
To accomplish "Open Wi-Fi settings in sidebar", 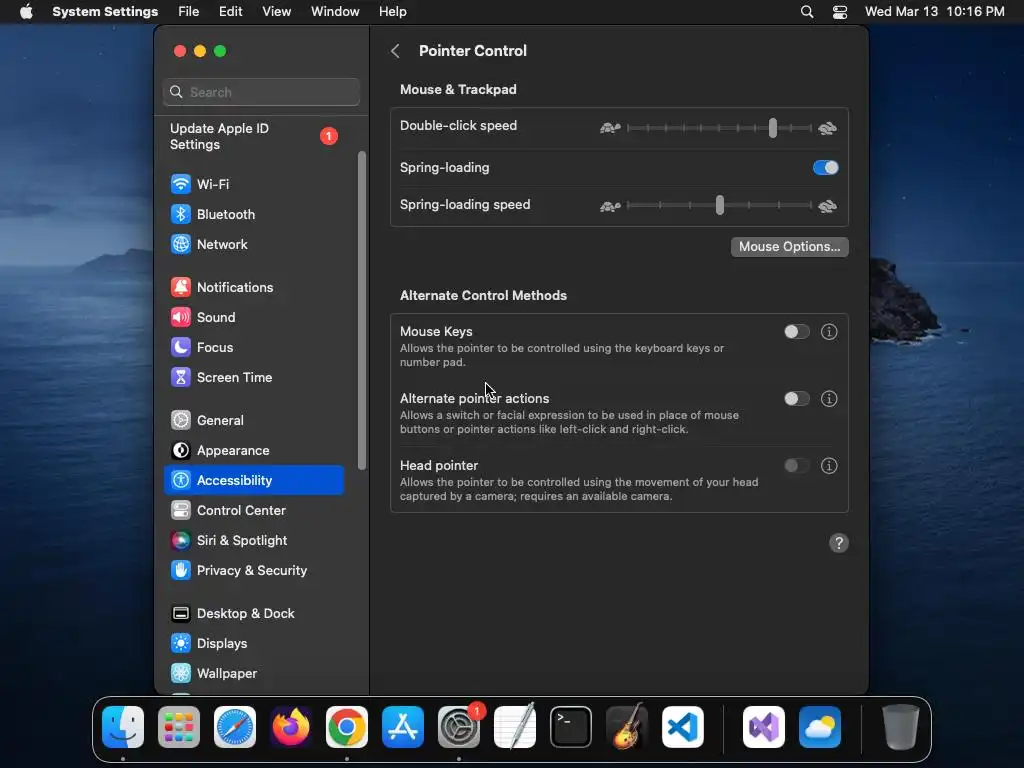I will [x=254, y=184].
